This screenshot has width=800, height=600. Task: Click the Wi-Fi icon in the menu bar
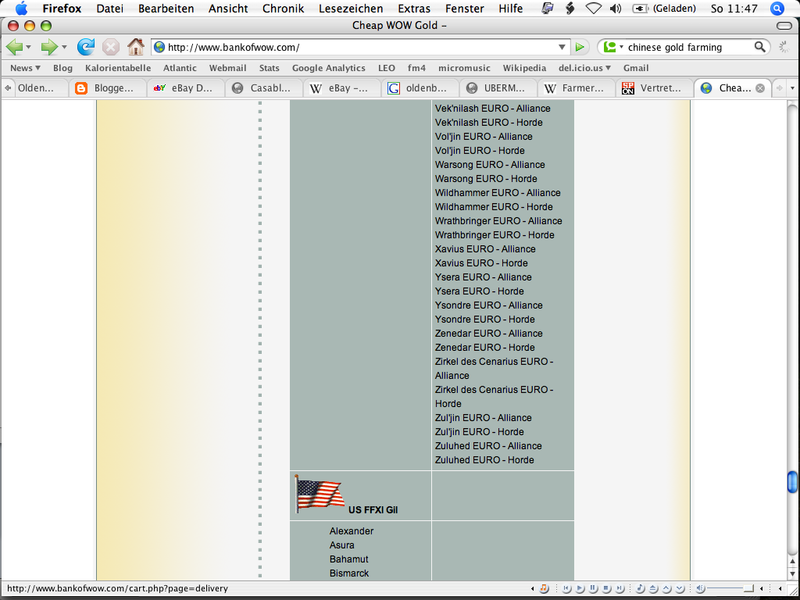[593, 9]
